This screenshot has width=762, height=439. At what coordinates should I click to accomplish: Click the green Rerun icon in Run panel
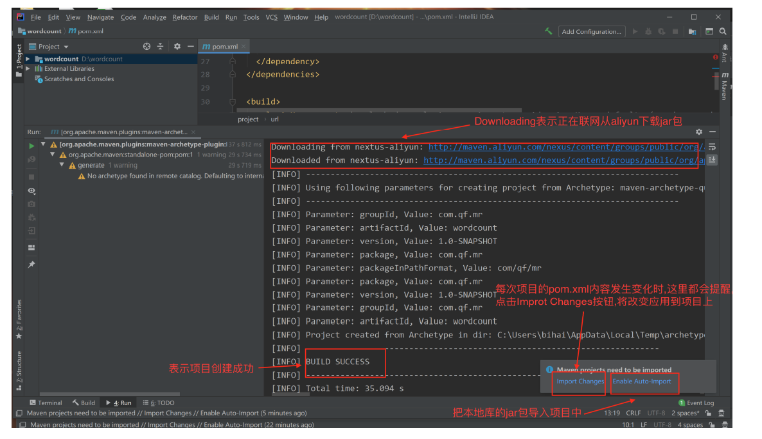32,145
